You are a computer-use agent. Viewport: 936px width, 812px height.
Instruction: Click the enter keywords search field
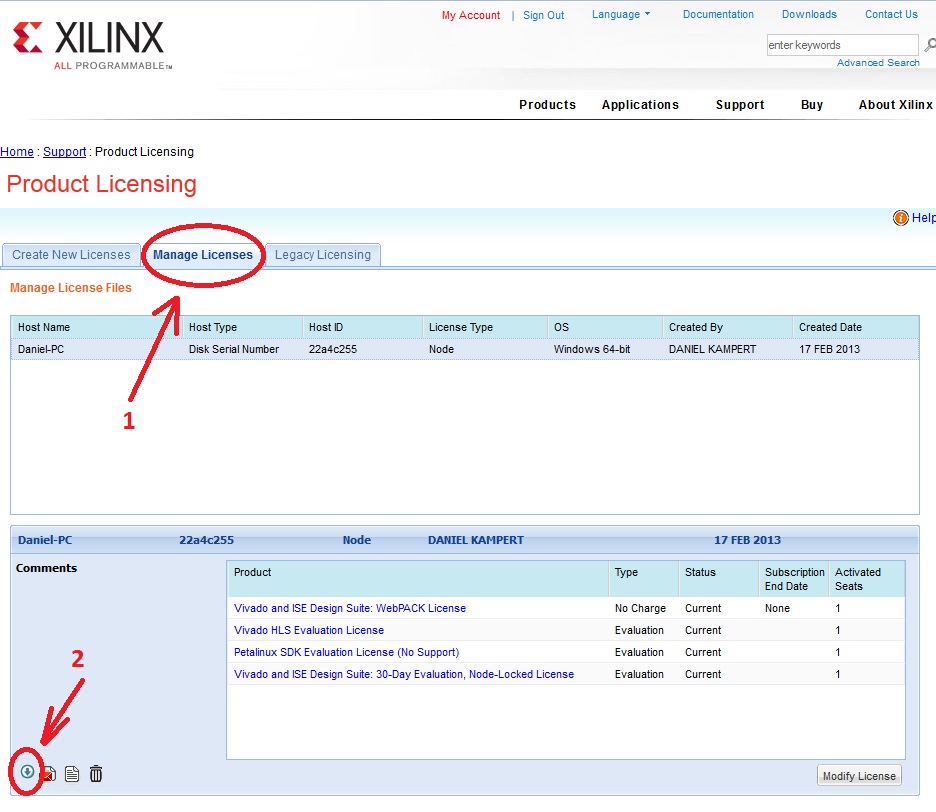click(x=842, y=45)
